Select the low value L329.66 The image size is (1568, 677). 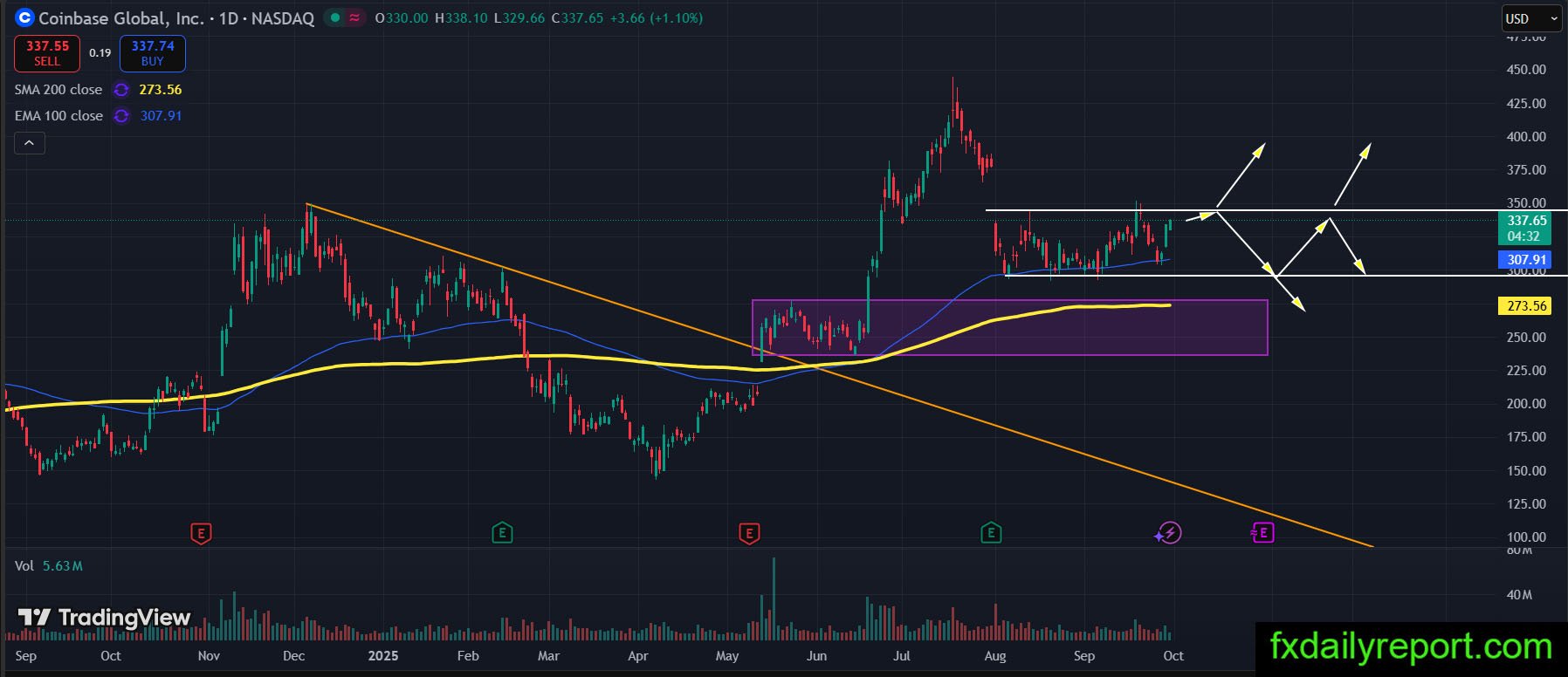click(519, 18)
